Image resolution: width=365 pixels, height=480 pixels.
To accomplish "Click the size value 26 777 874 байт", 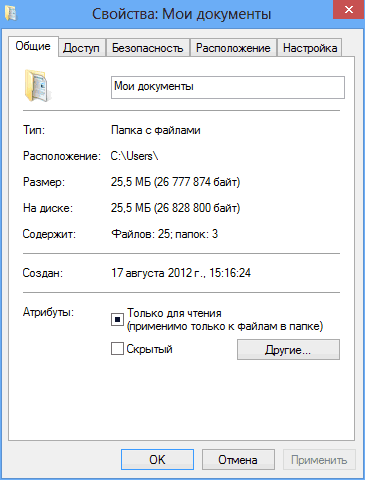I will (x=197, y=182).
